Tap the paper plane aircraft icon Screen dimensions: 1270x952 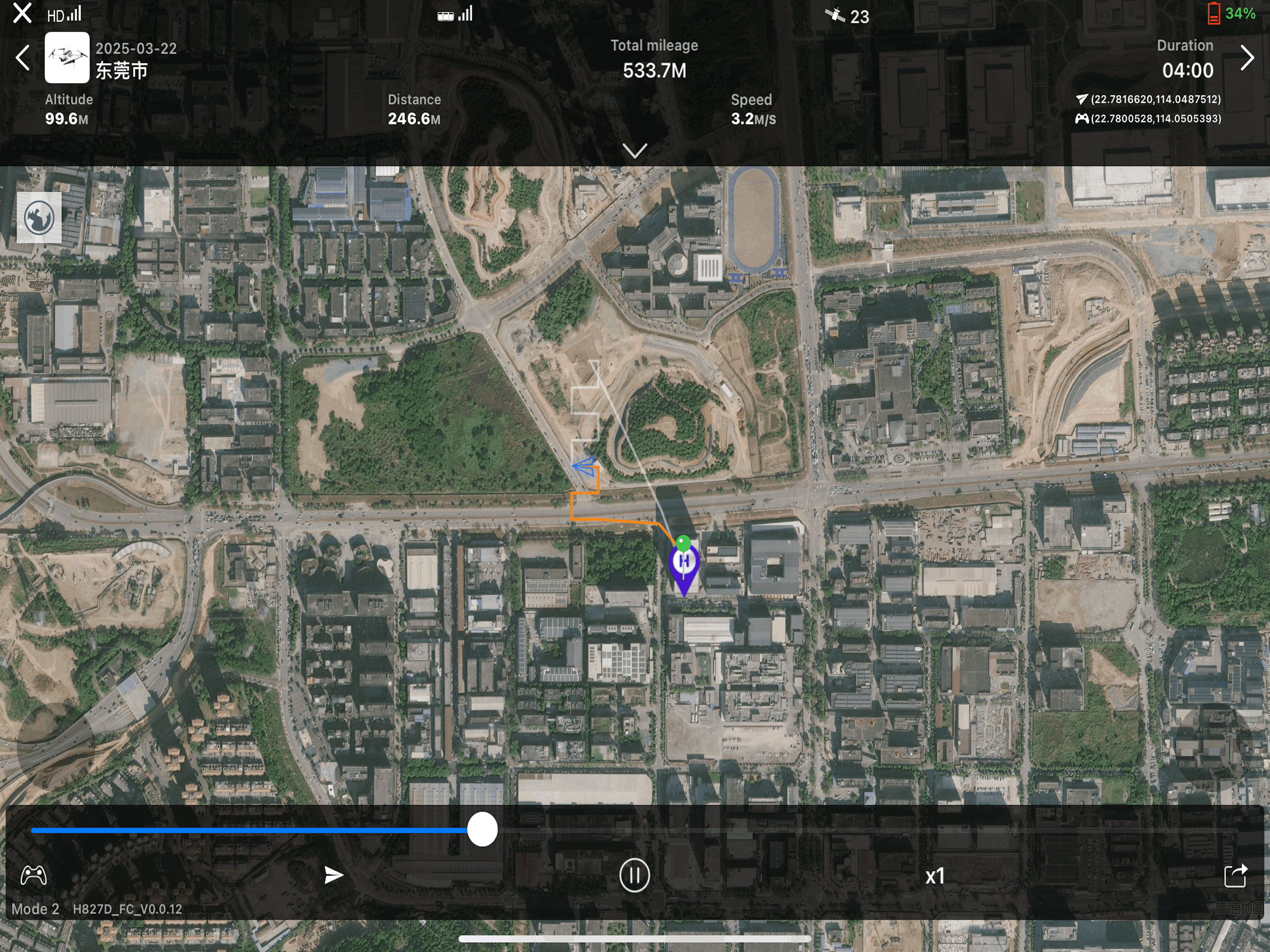click(334, 875)
